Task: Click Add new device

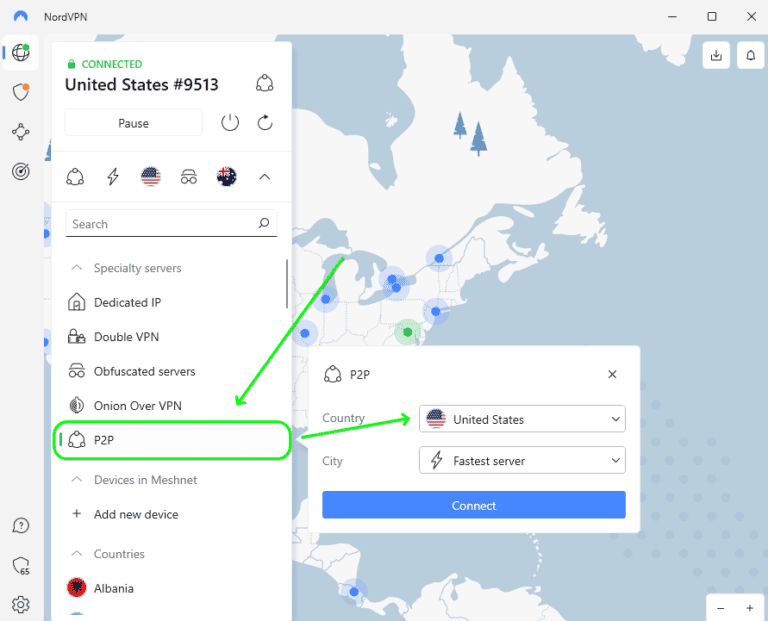Action: coord(171,514)
